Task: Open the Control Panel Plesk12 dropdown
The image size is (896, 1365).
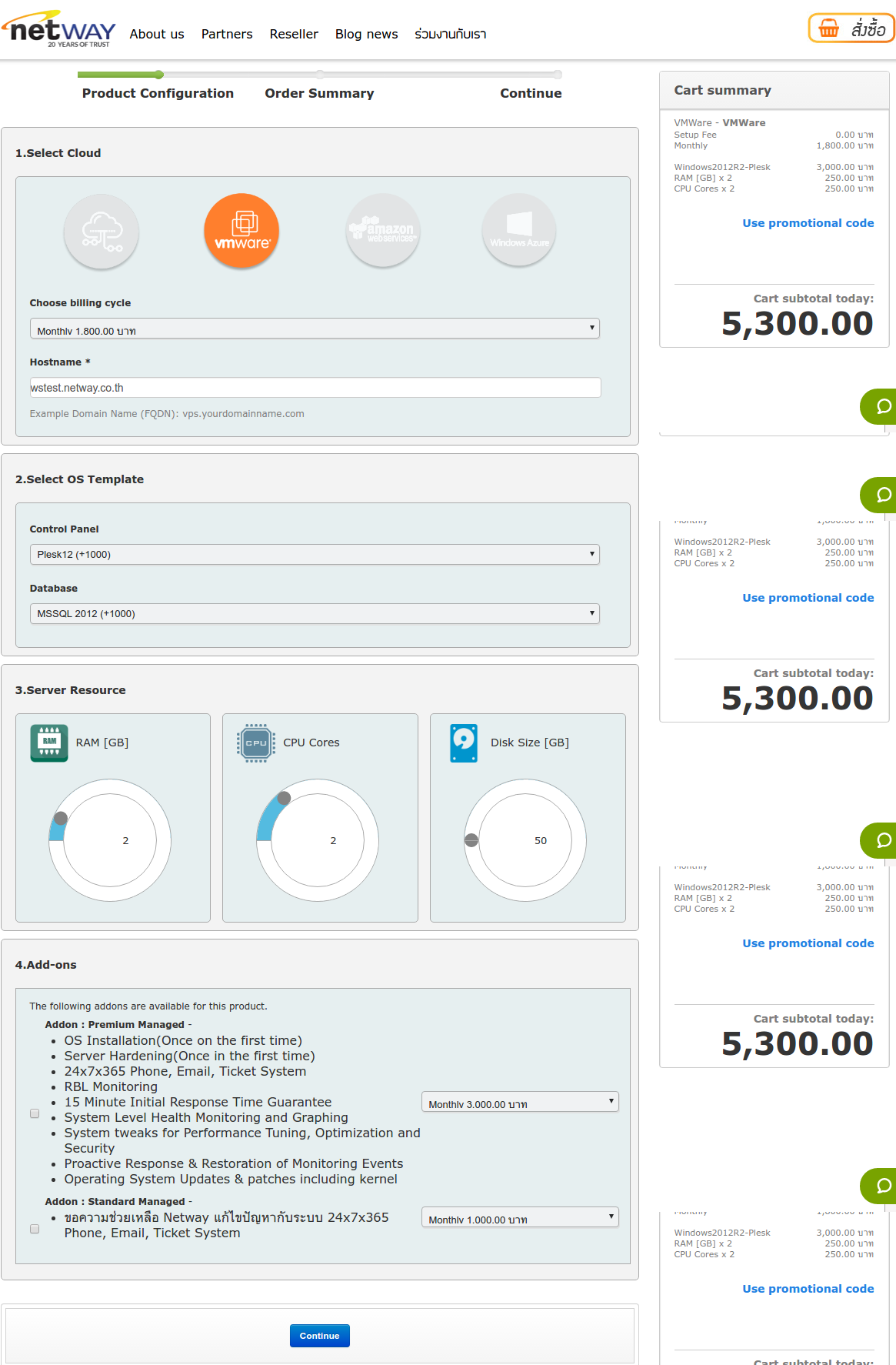Action: [315, 554]
